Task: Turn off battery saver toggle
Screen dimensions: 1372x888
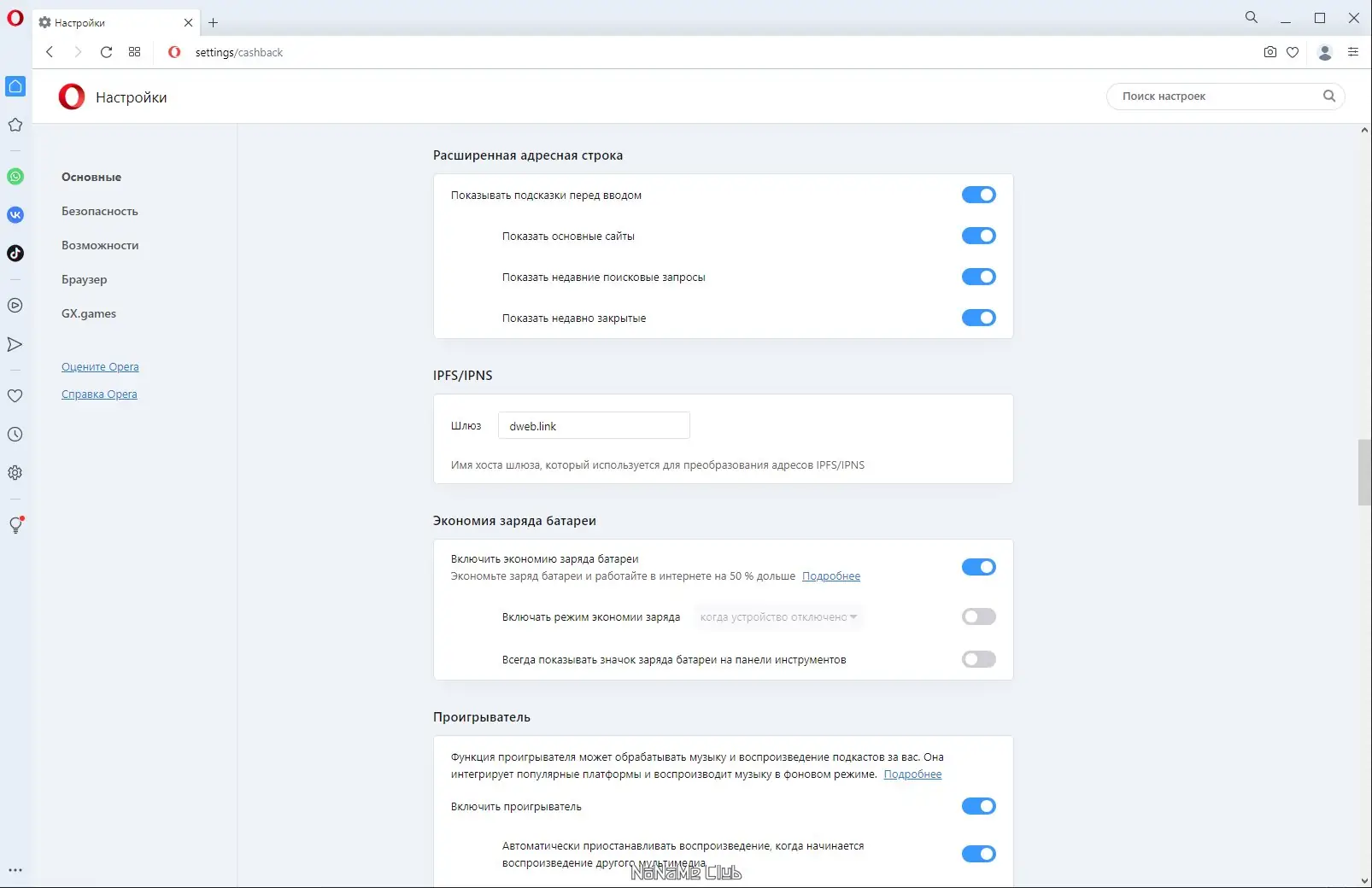Action: tap(978, 567)
